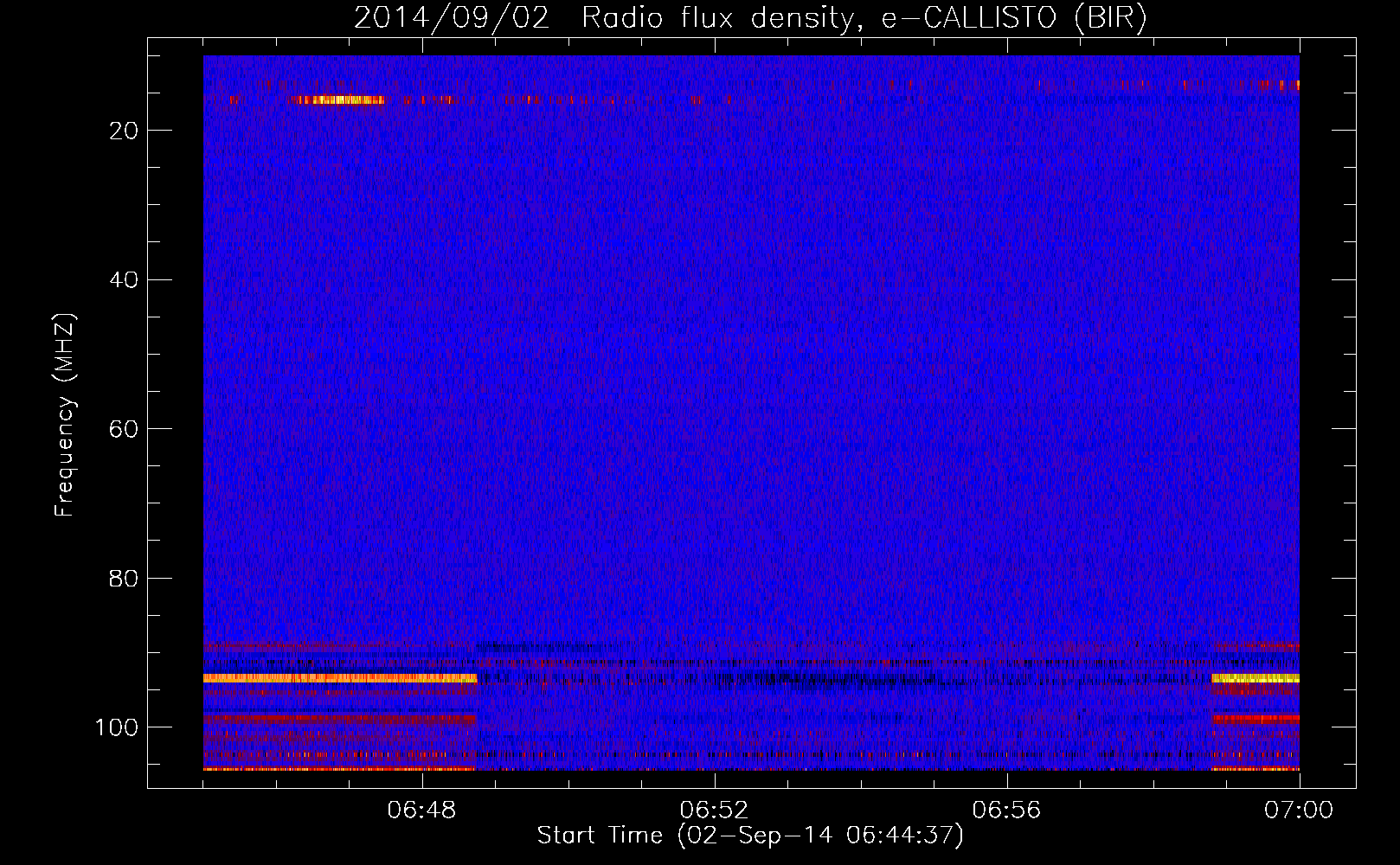The image size is (1400, 865).
Task: Click the date "2014/09/02" in the title
Action: click(x=452, y=18)
